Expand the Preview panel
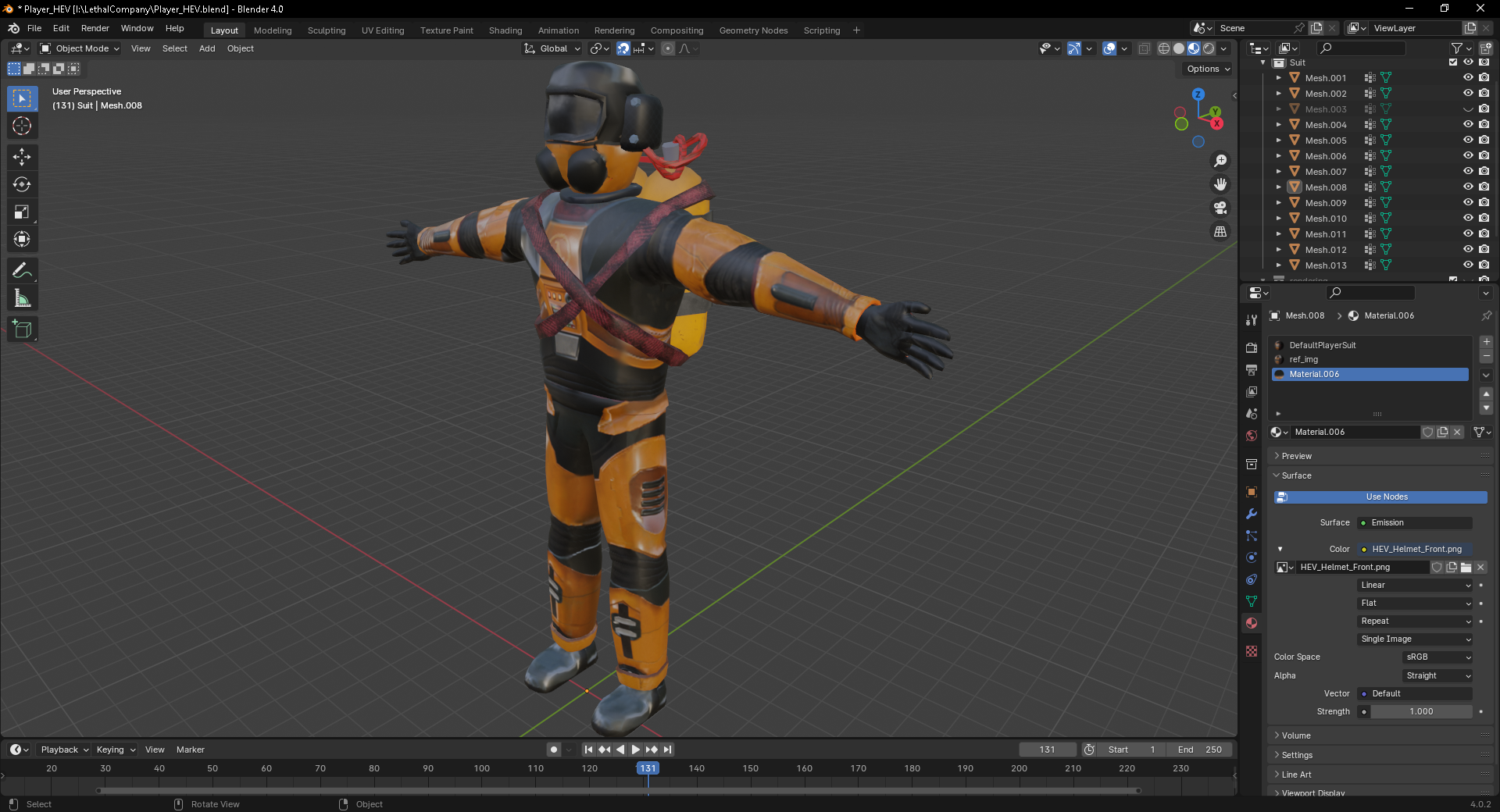 (1296, 456)
